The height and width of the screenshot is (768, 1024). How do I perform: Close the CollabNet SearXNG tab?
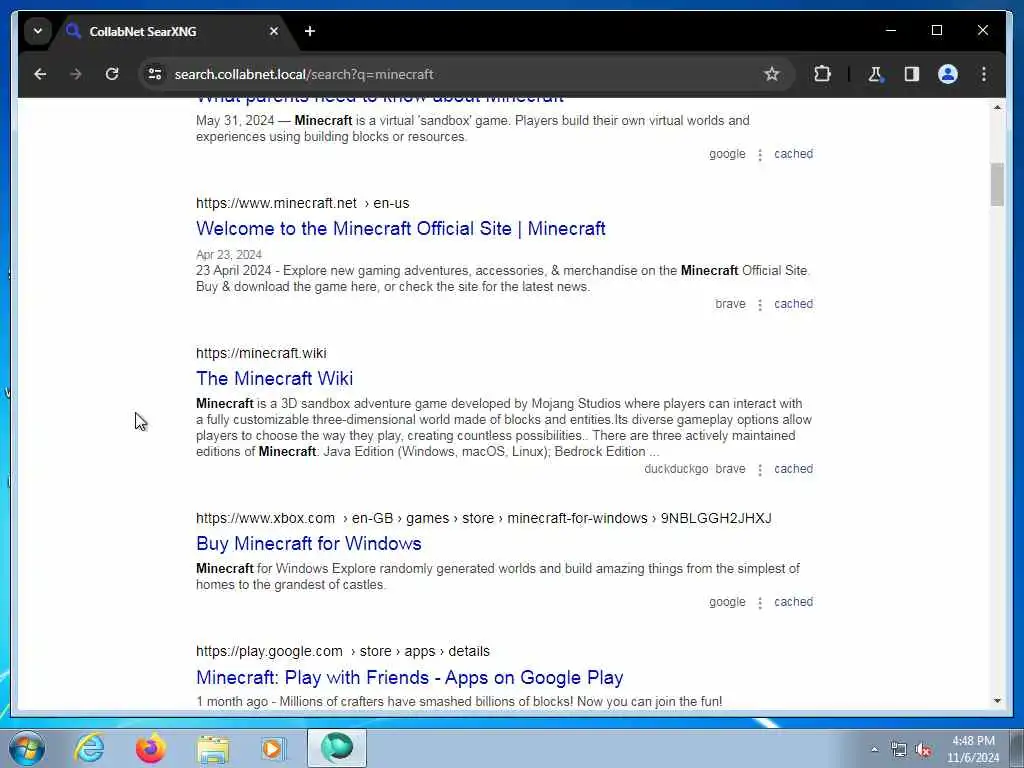click(274, 31)
